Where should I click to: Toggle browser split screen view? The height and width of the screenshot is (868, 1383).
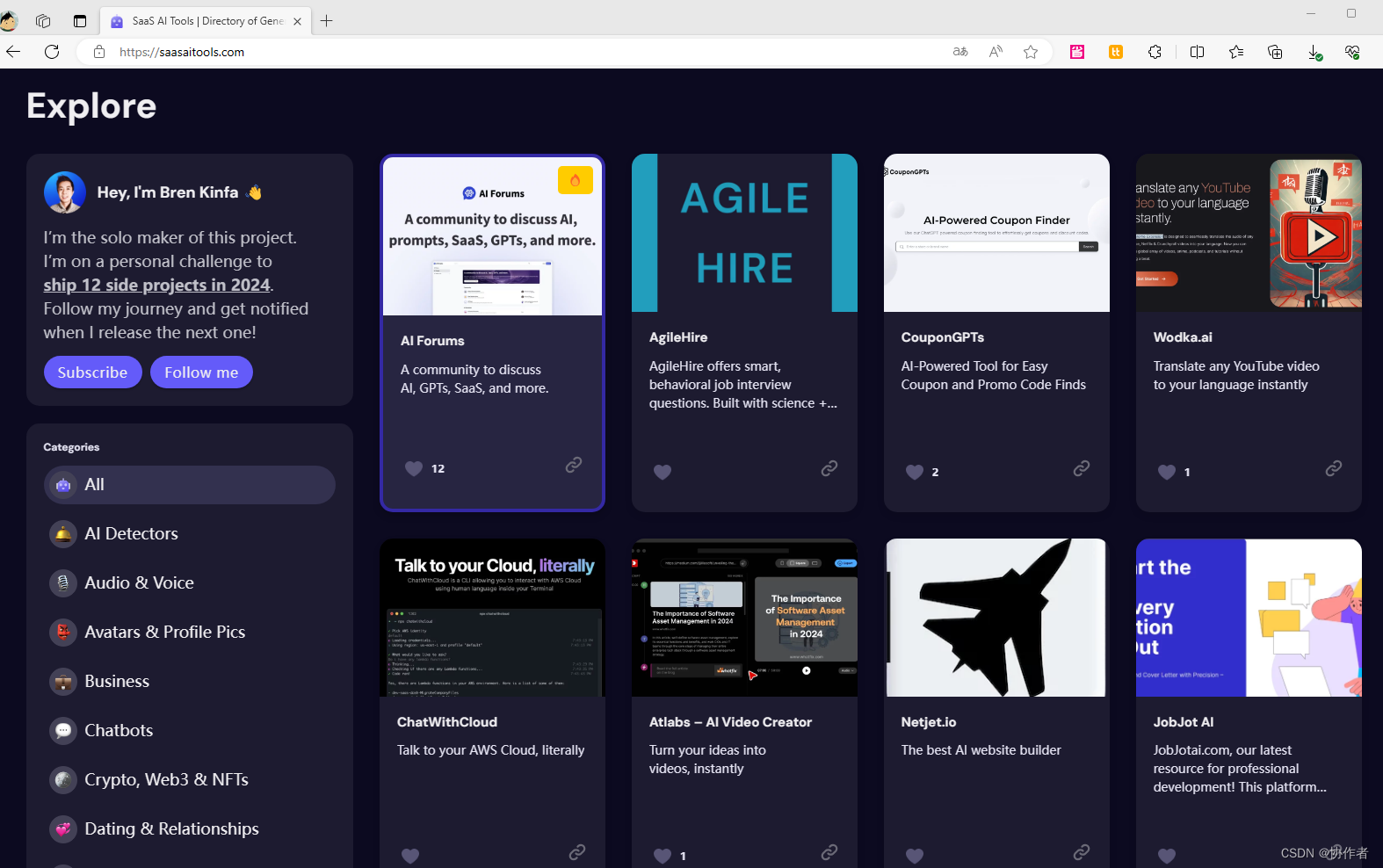pos(1197,52)
